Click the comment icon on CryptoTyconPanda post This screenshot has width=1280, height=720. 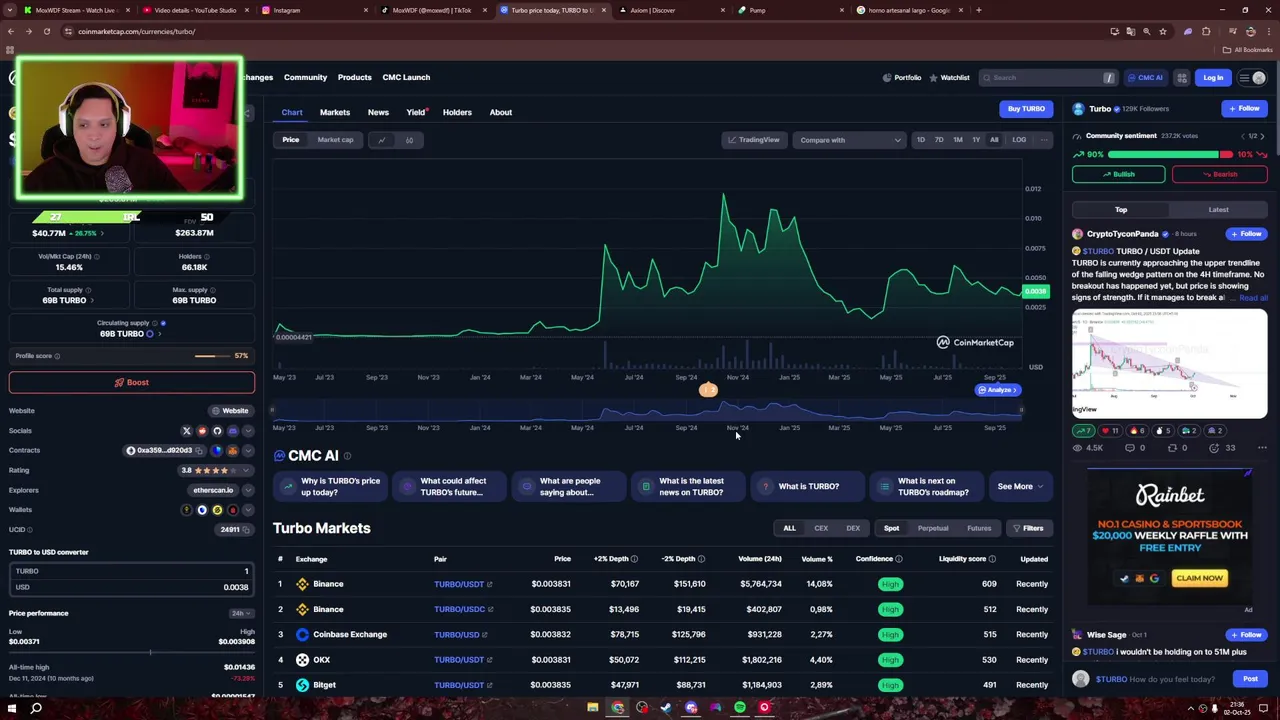tap(1130, 448)
